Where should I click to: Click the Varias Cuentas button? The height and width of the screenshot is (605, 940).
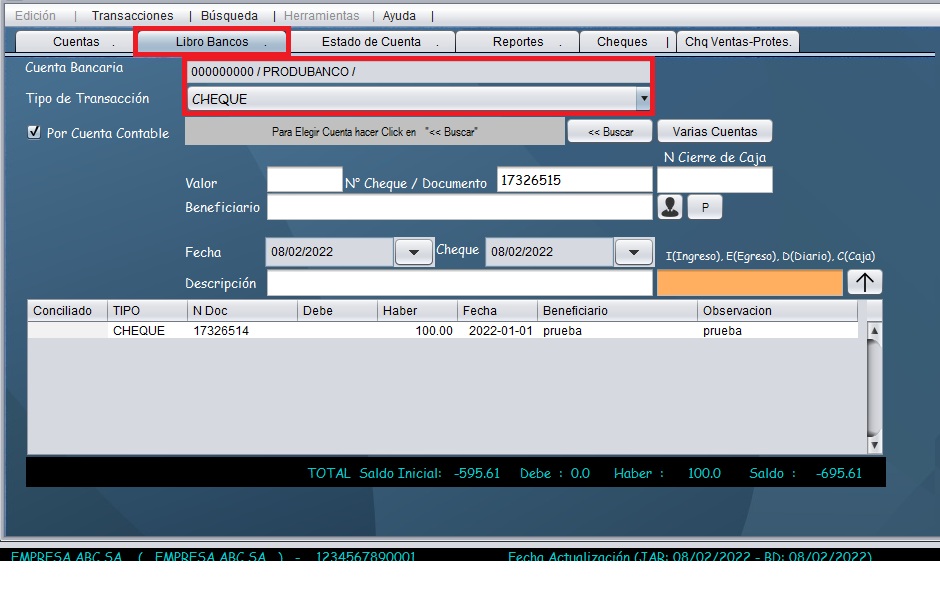click(714, 132)
